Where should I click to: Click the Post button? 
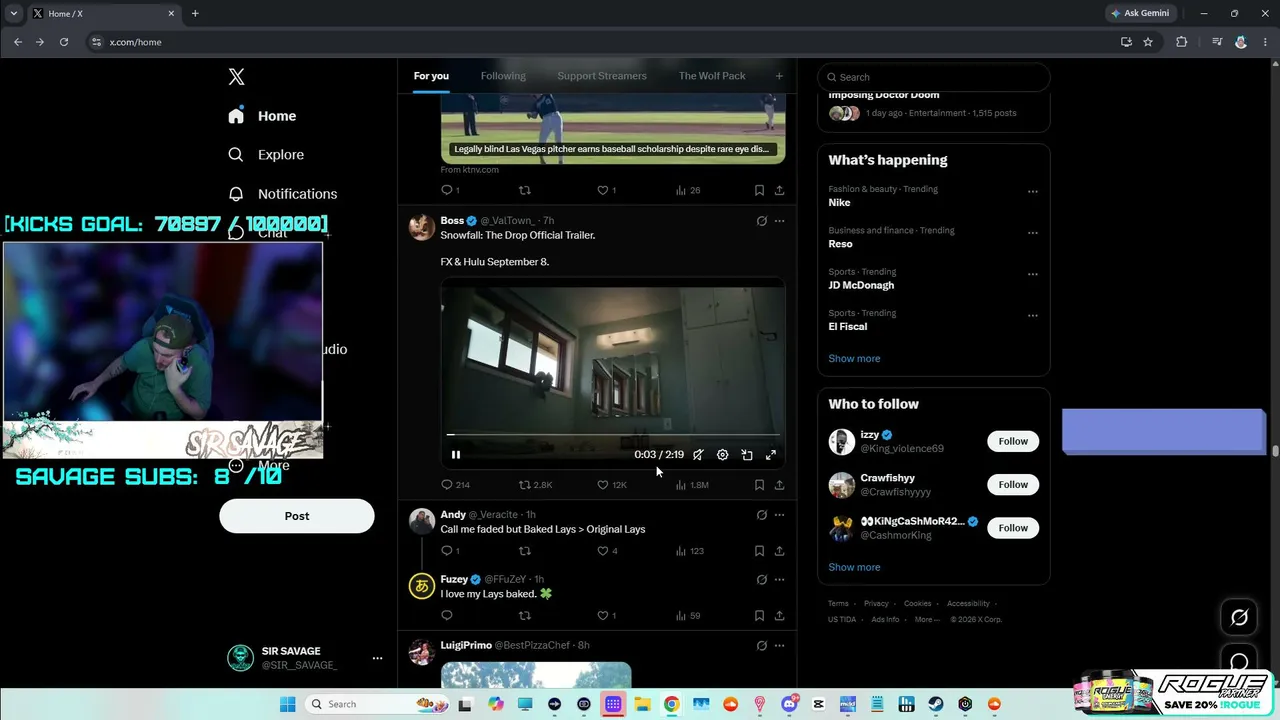tap(297, 516)
